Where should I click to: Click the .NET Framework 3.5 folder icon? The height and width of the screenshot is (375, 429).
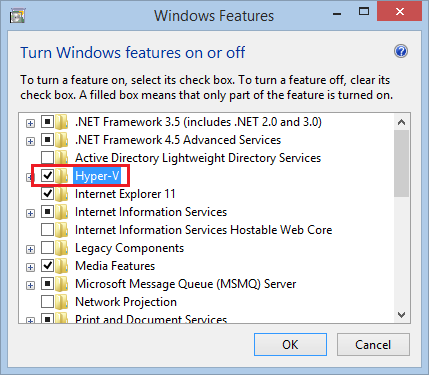tap(62, 122)
